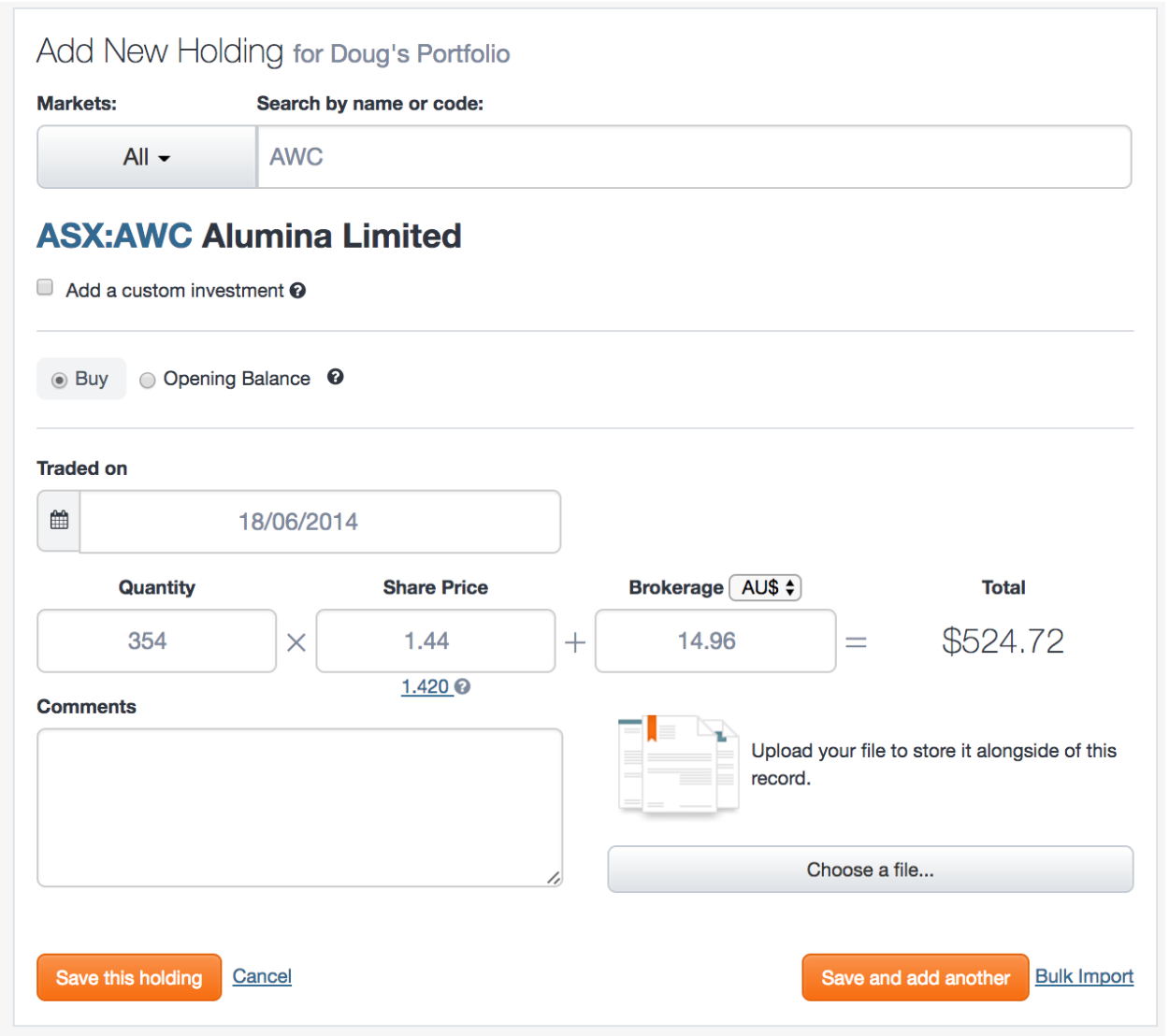Click the Comments text area
Screen dimensions: 1169x1036
point(297,806)
